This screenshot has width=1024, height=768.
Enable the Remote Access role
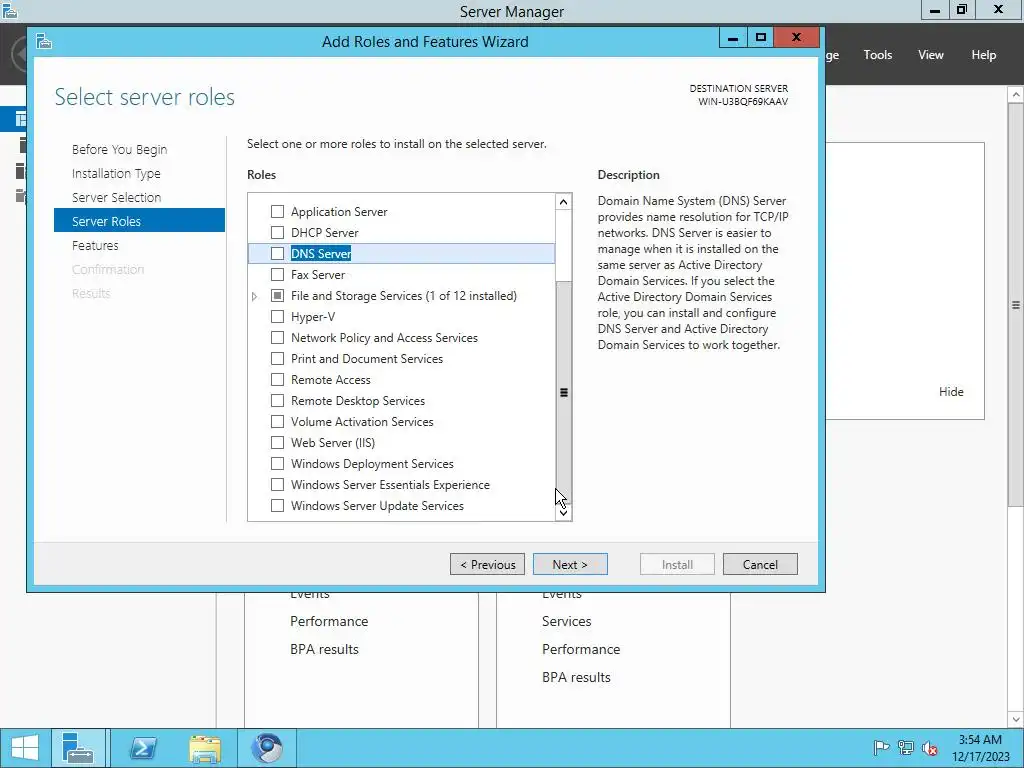(278, 379)
